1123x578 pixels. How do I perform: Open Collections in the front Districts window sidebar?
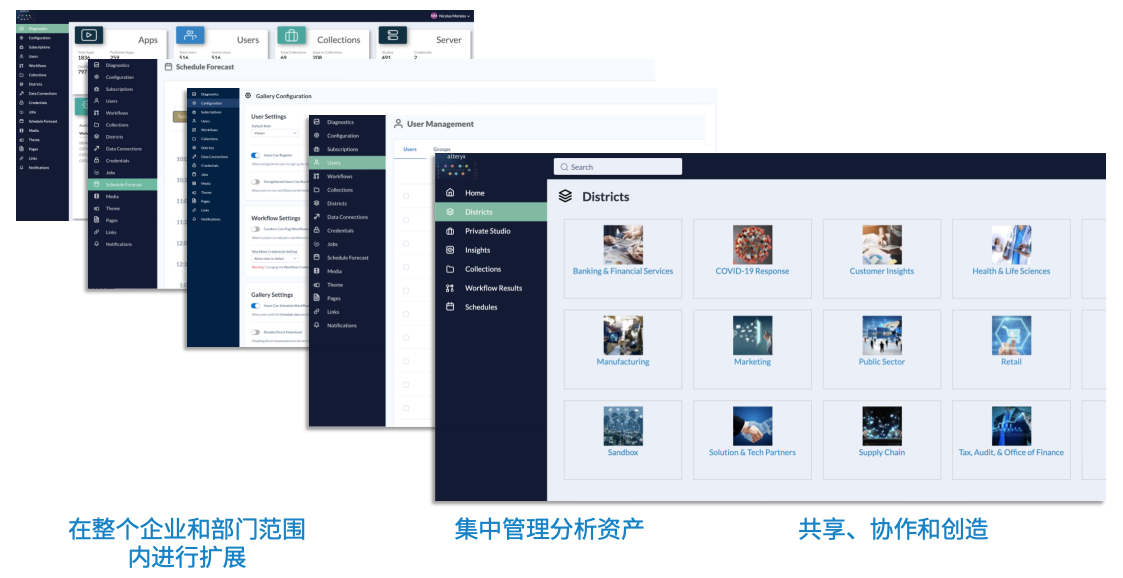(491, 269)
